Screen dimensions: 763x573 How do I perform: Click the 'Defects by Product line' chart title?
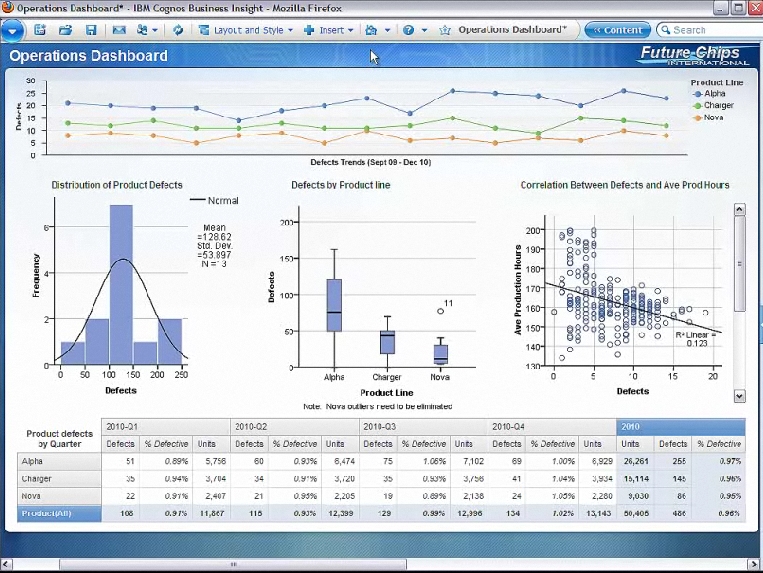341,185
